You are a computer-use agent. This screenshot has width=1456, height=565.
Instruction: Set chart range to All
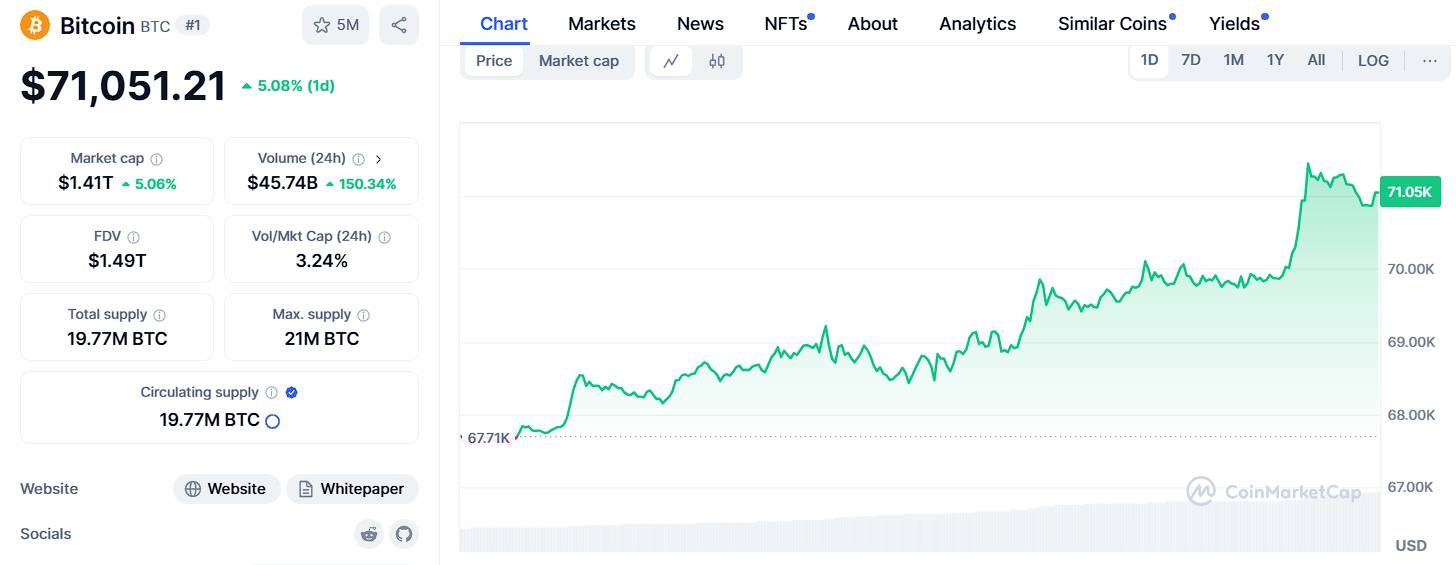point(1317,60)
